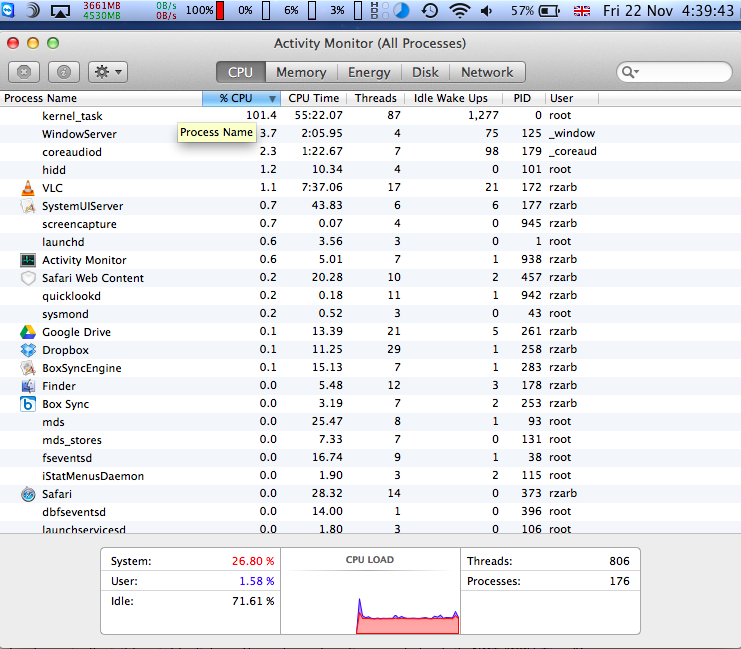Select the WindowServer process row

[370, 134]
